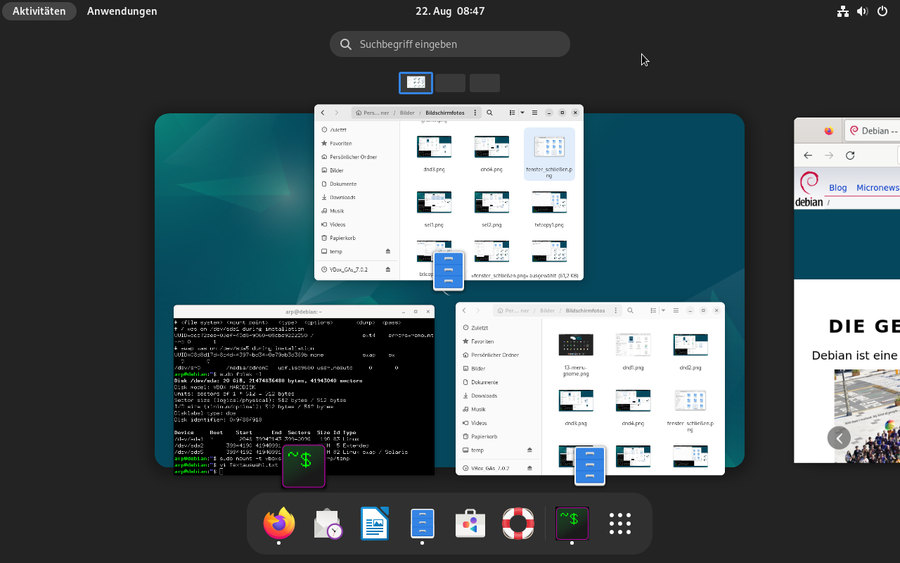
Task: Click search icon in the bottom Files window
Action: click(x=630, y=310)
